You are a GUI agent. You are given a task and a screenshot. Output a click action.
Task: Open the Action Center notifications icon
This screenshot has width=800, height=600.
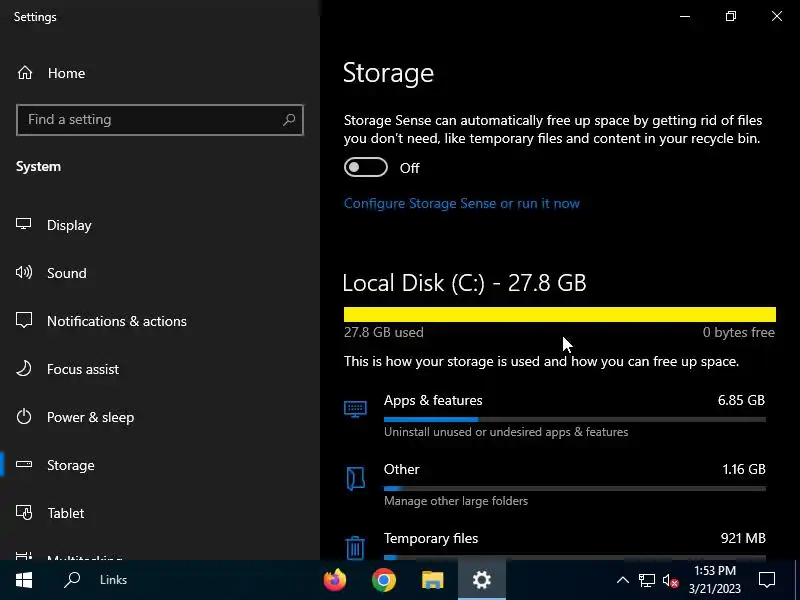[x=767, y=580]
